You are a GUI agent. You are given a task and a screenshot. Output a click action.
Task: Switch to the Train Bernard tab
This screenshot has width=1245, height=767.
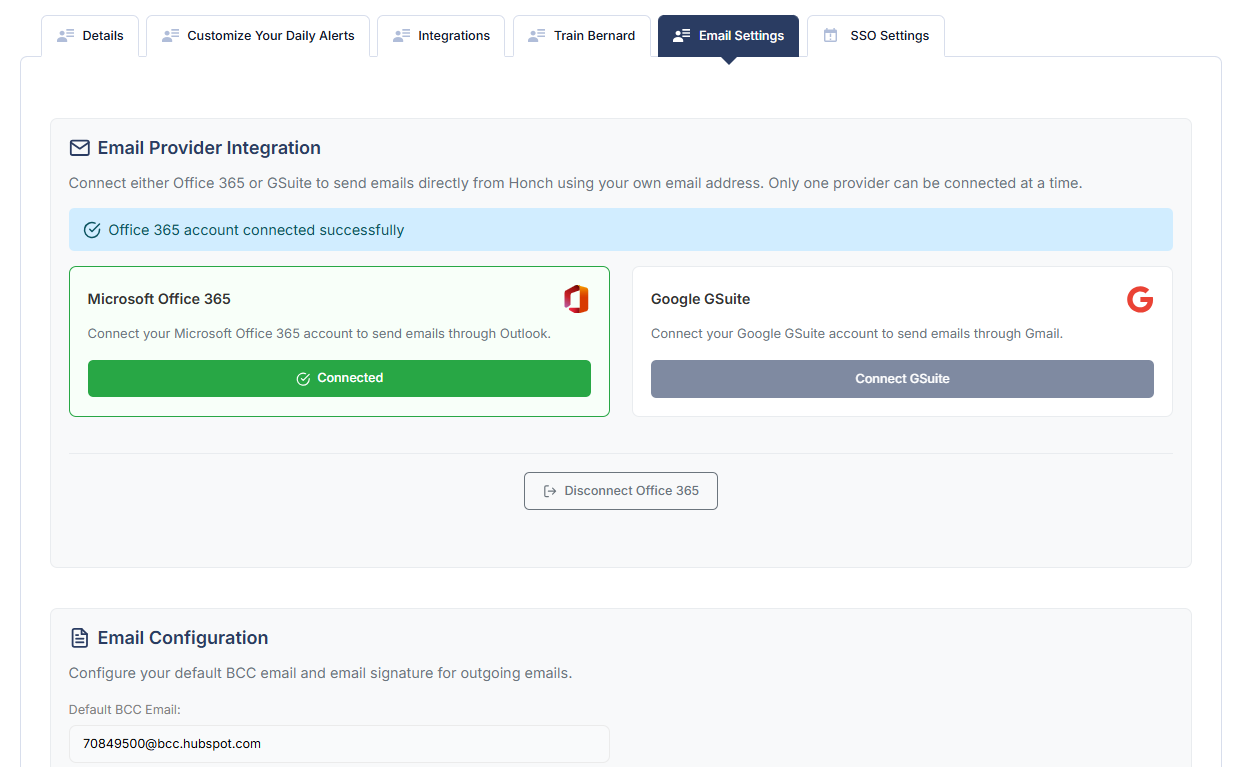click(x=594, y=36)
